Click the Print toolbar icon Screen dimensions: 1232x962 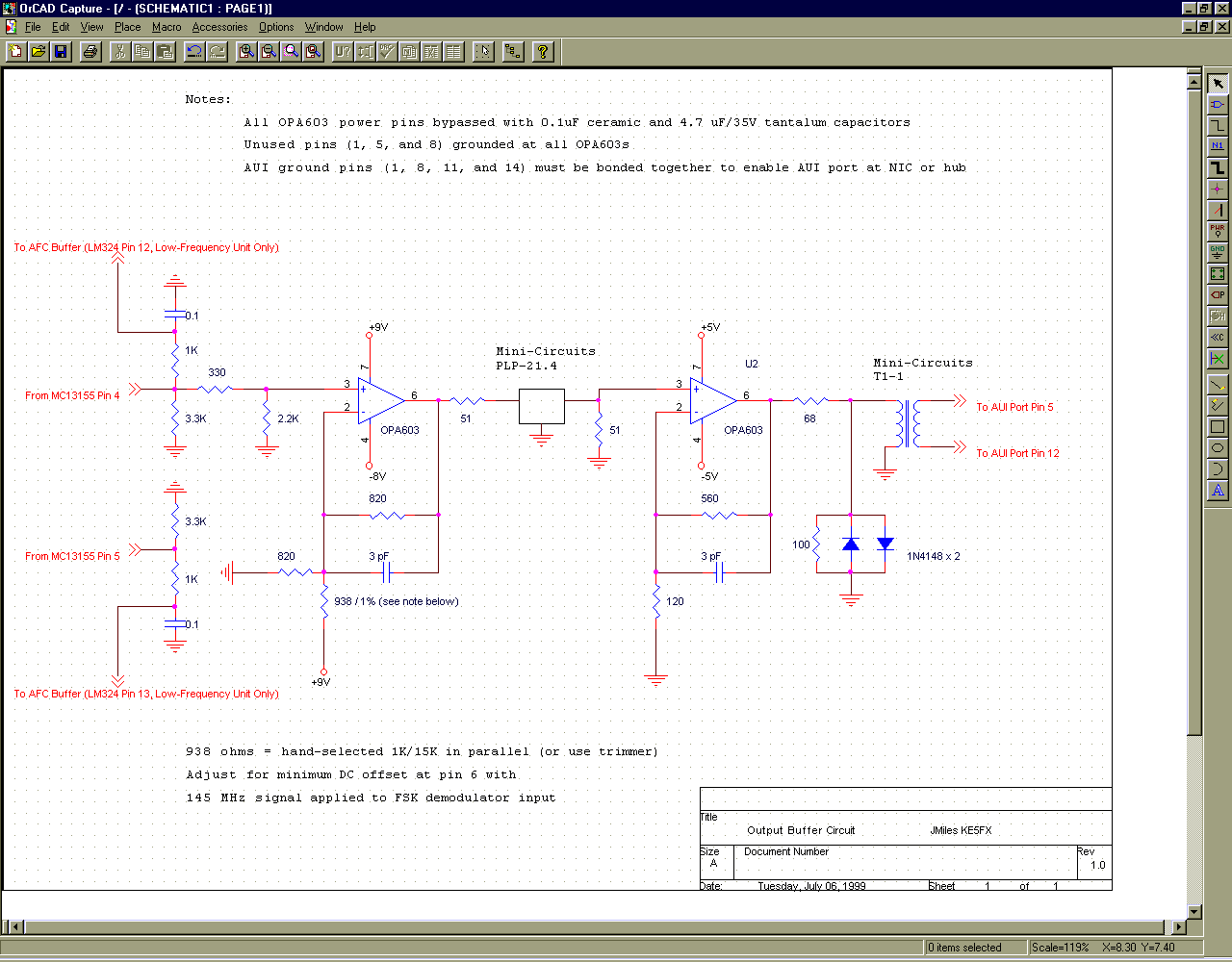tap(90, 52)
